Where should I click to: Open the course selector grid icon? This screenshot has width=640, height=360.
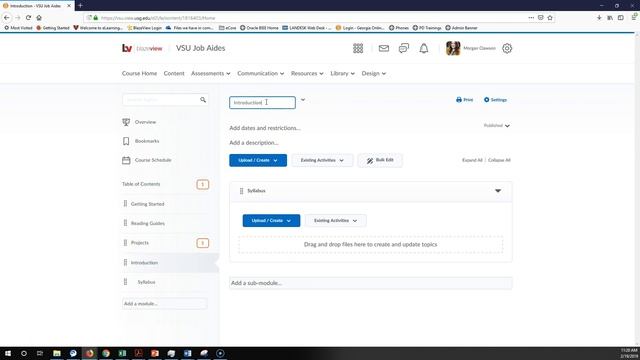tap(358, 48)
